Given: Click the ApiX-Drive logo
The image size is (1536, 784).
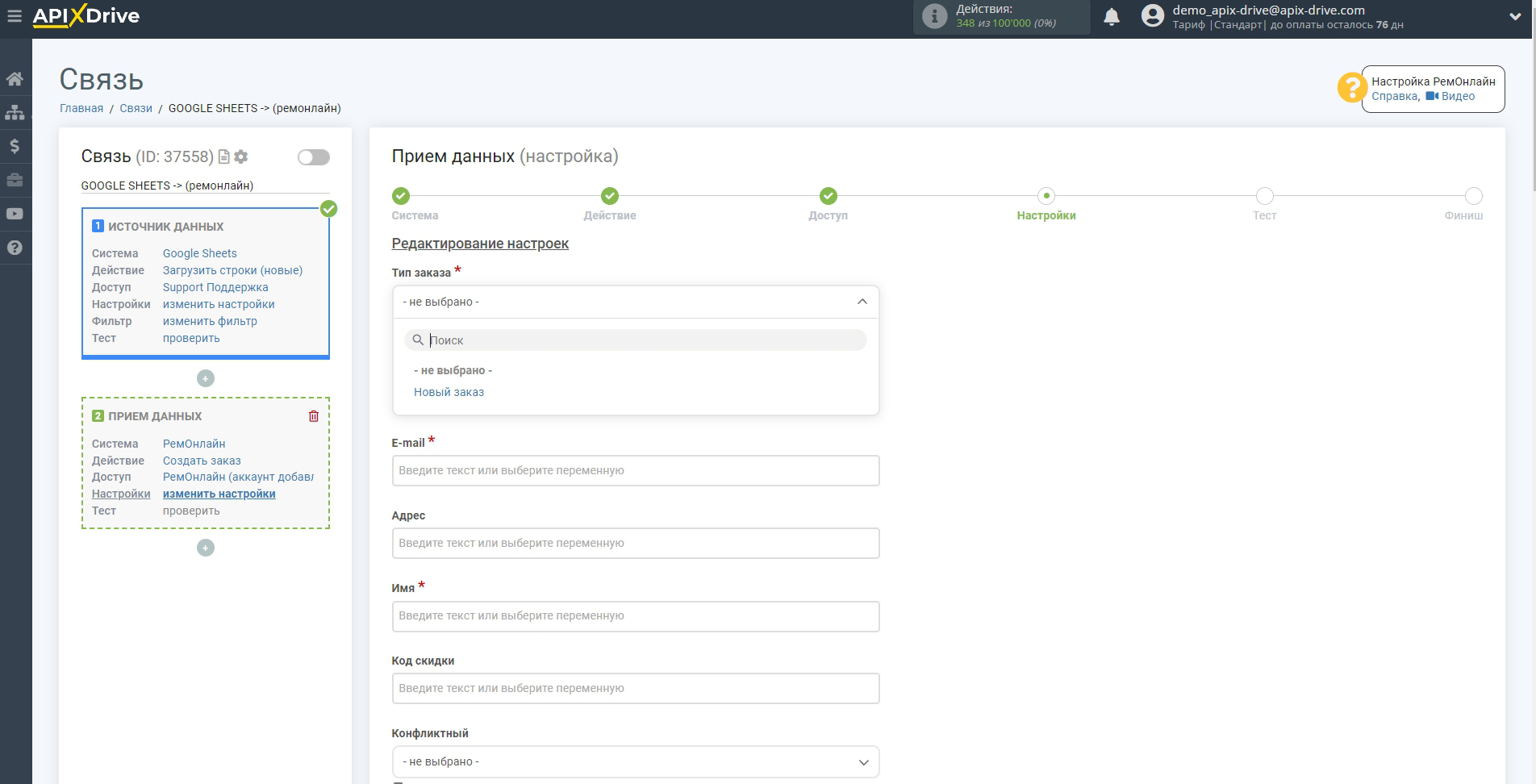Looking at the screenshot, I should pyautogui.click(x=86, y=16).
